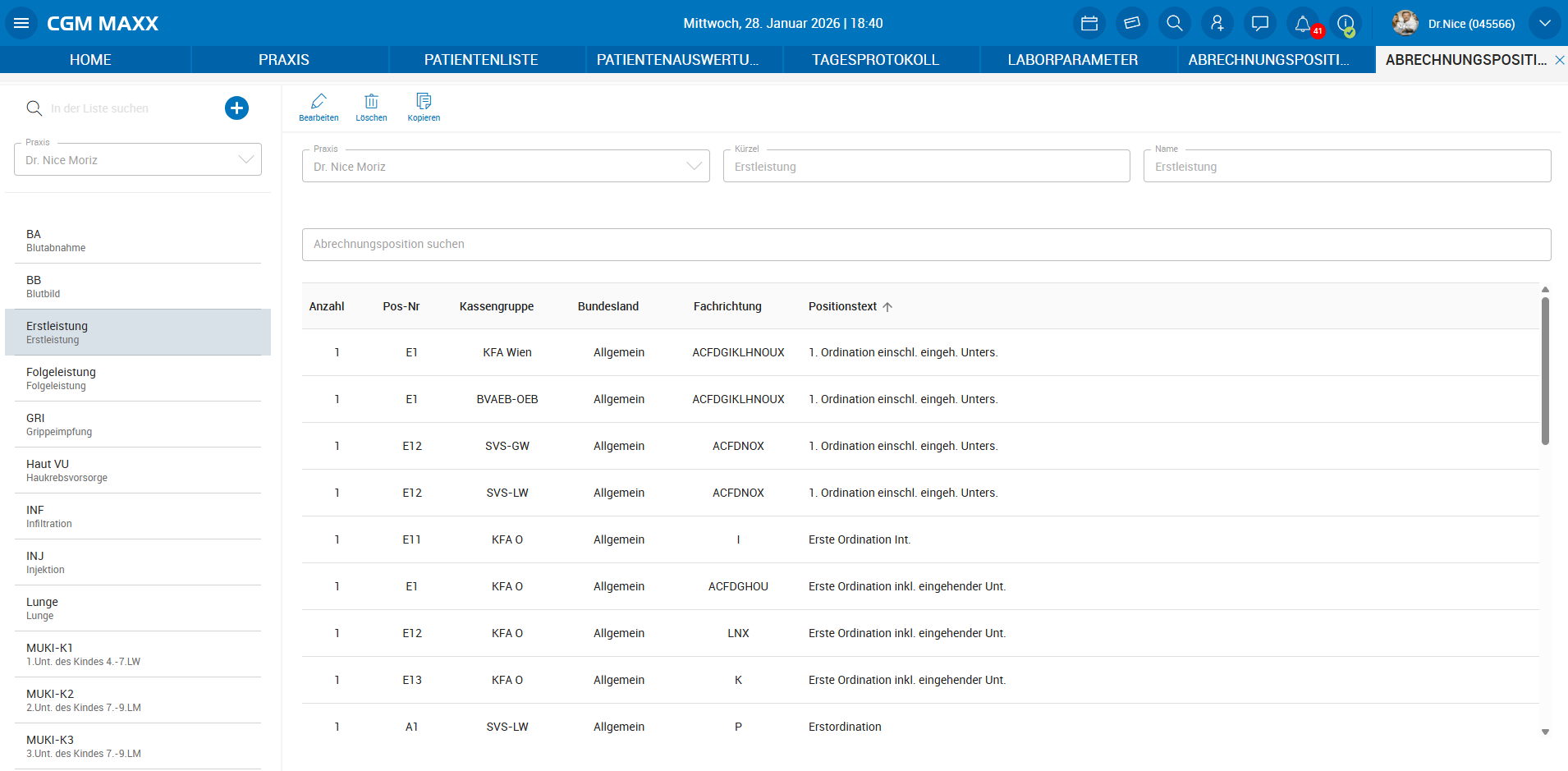Expand the Dr.Nice user account dropdown
The width and height of the screenshot is (1568, 771).
(x=1544, y=23)
